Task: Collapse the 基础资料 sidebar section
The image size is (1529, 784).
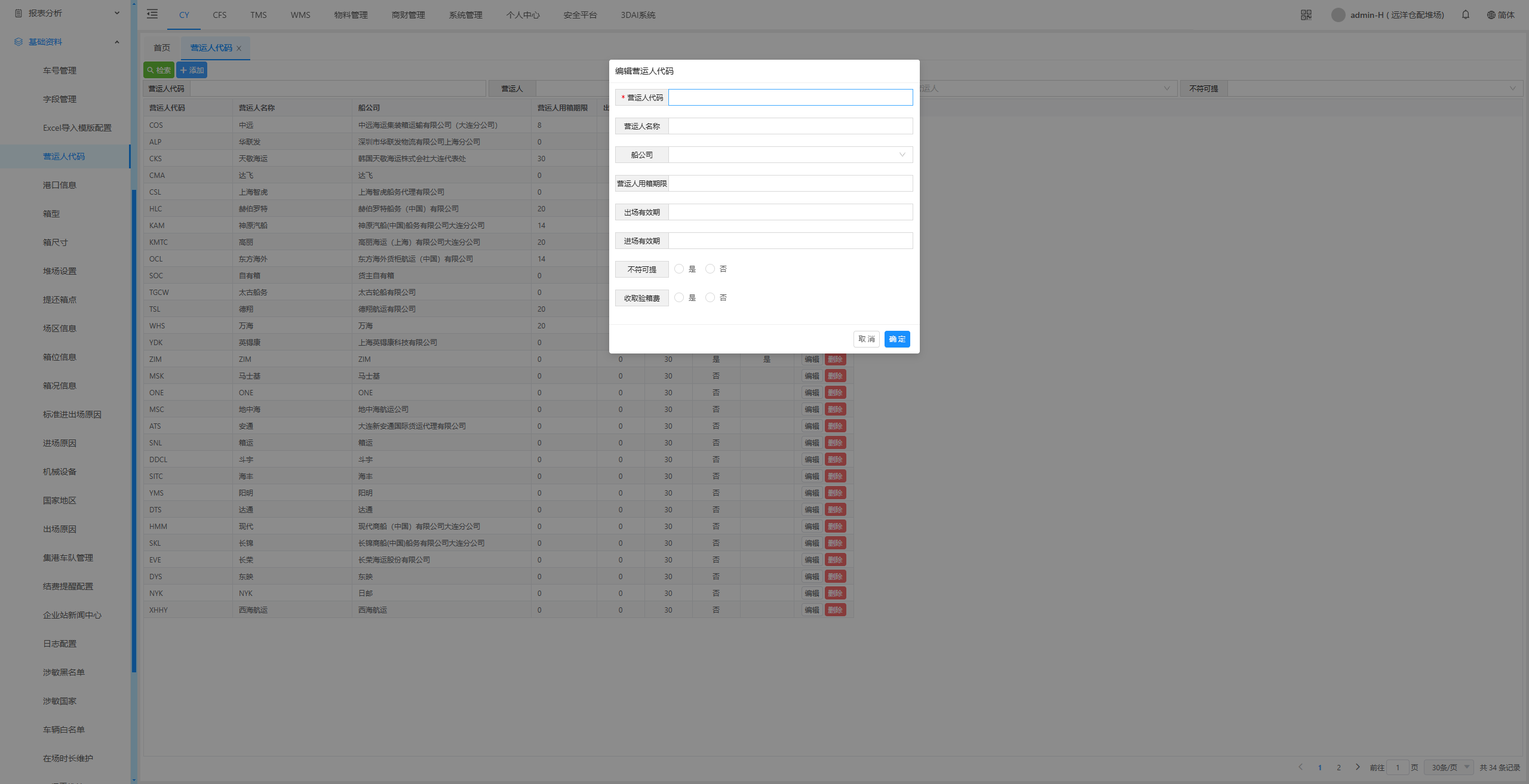Action: pos(116,42)
